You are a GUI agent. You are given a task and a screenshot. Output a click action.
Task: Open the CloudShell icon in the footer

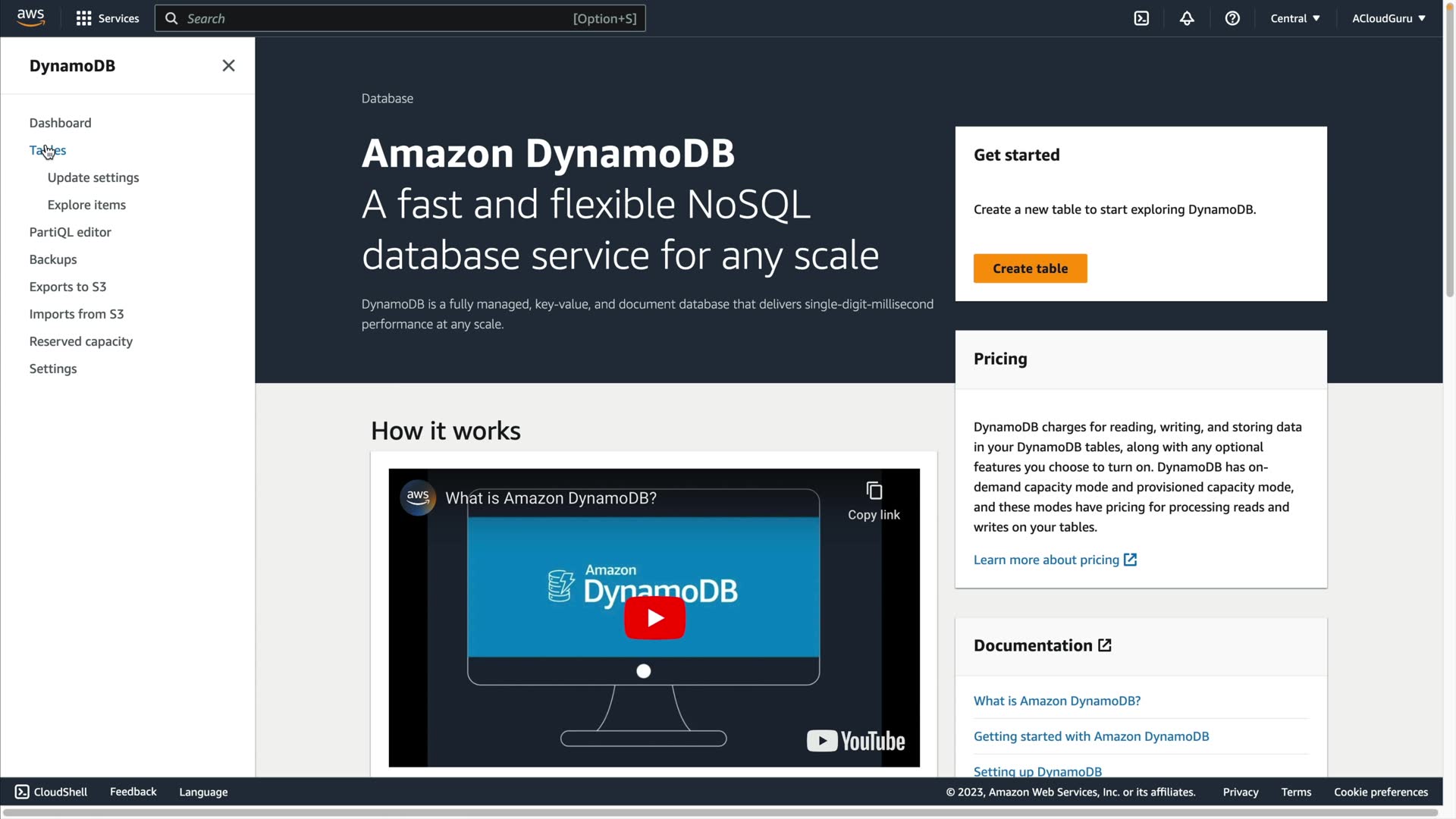click(x=22, y=792)
